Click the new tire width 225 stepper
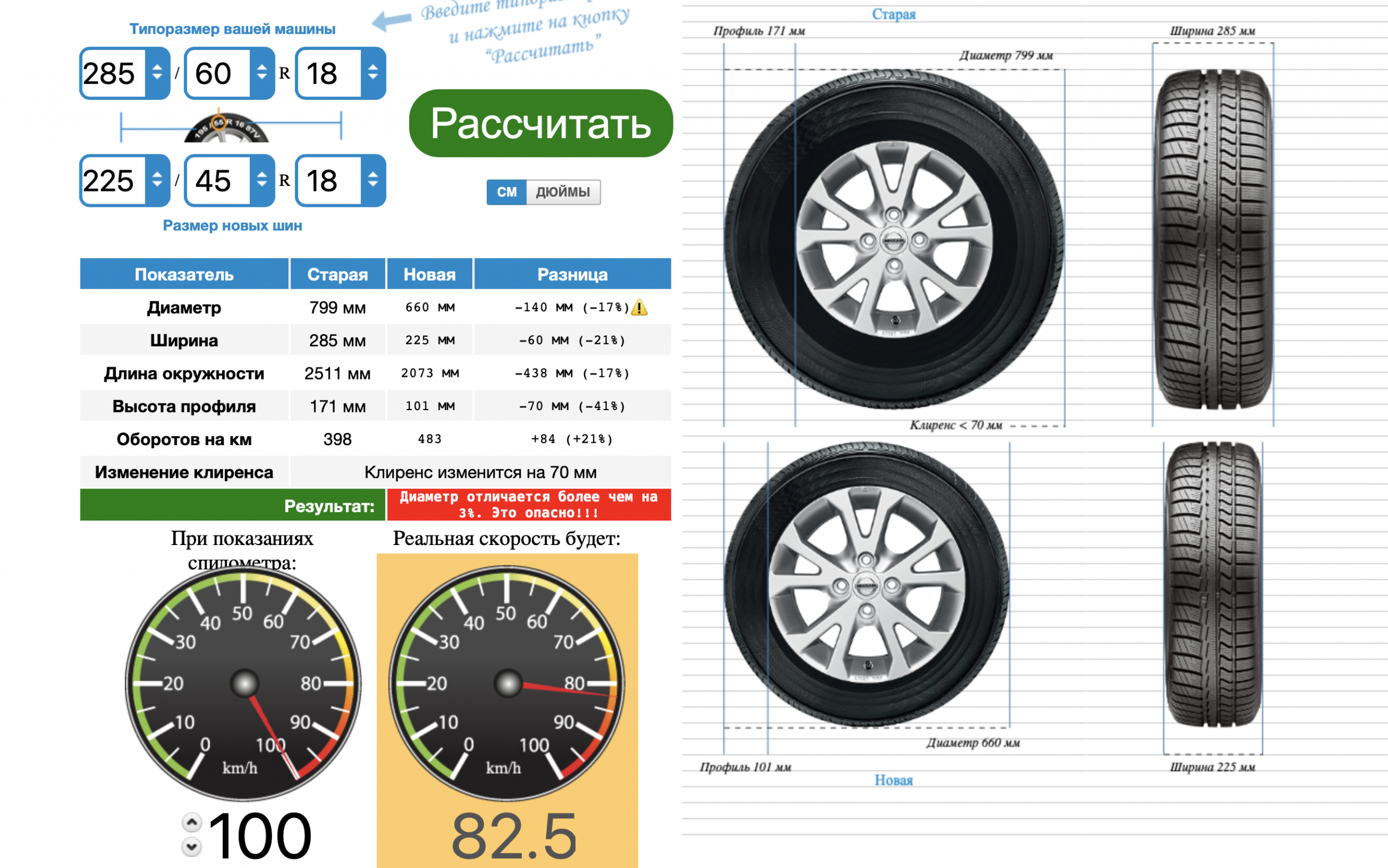This screenshot has width=1388, height=868. click(x=157, y=180)
